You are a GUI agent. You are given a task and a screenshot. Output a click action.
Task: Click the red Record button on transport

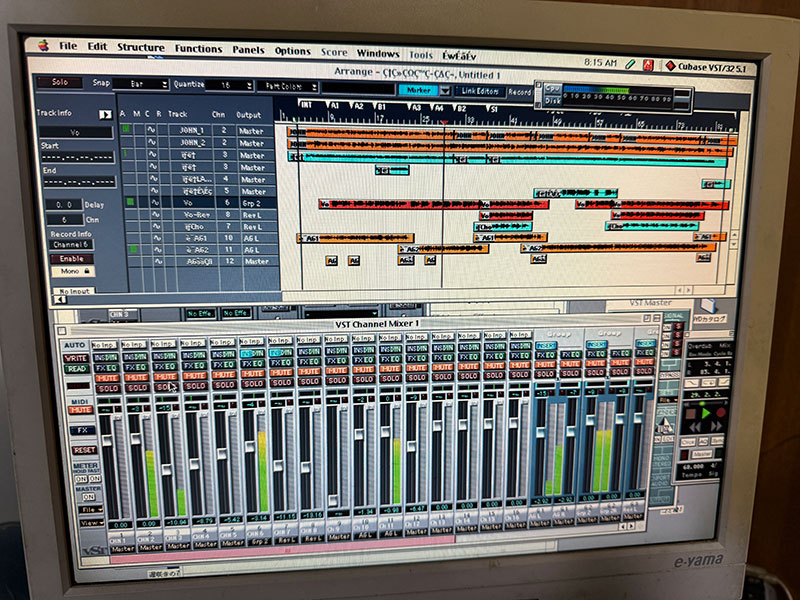tap(720, 412)
